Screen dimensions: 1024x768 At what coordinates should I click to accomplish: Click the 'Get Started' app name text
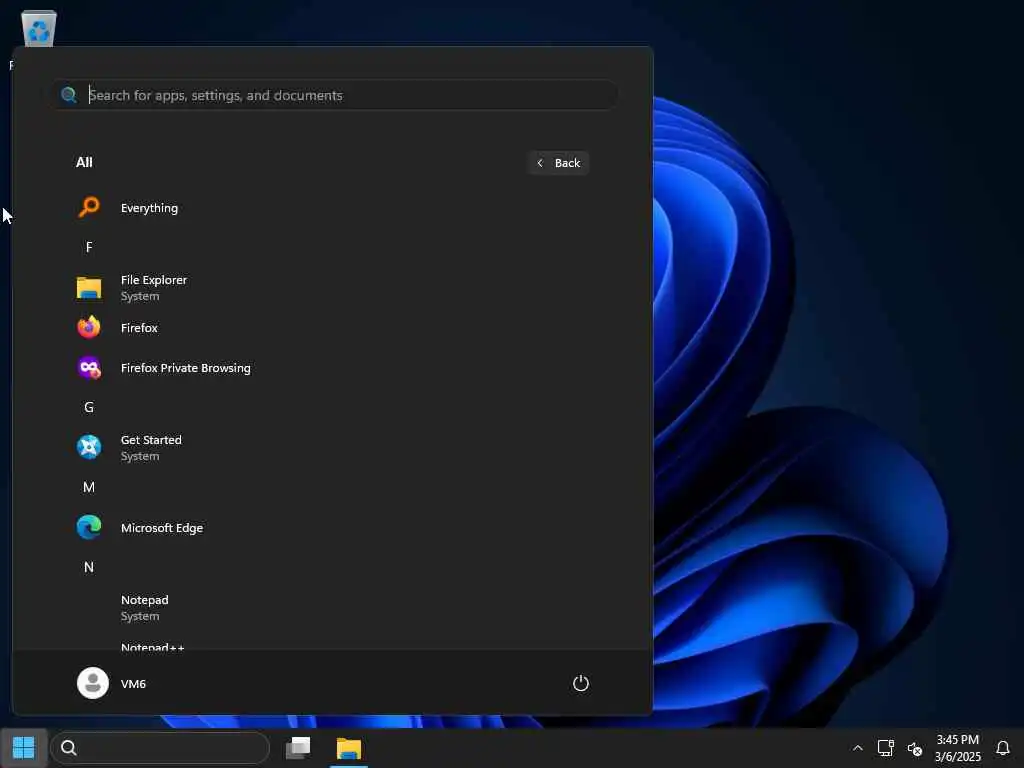[151, 440]
